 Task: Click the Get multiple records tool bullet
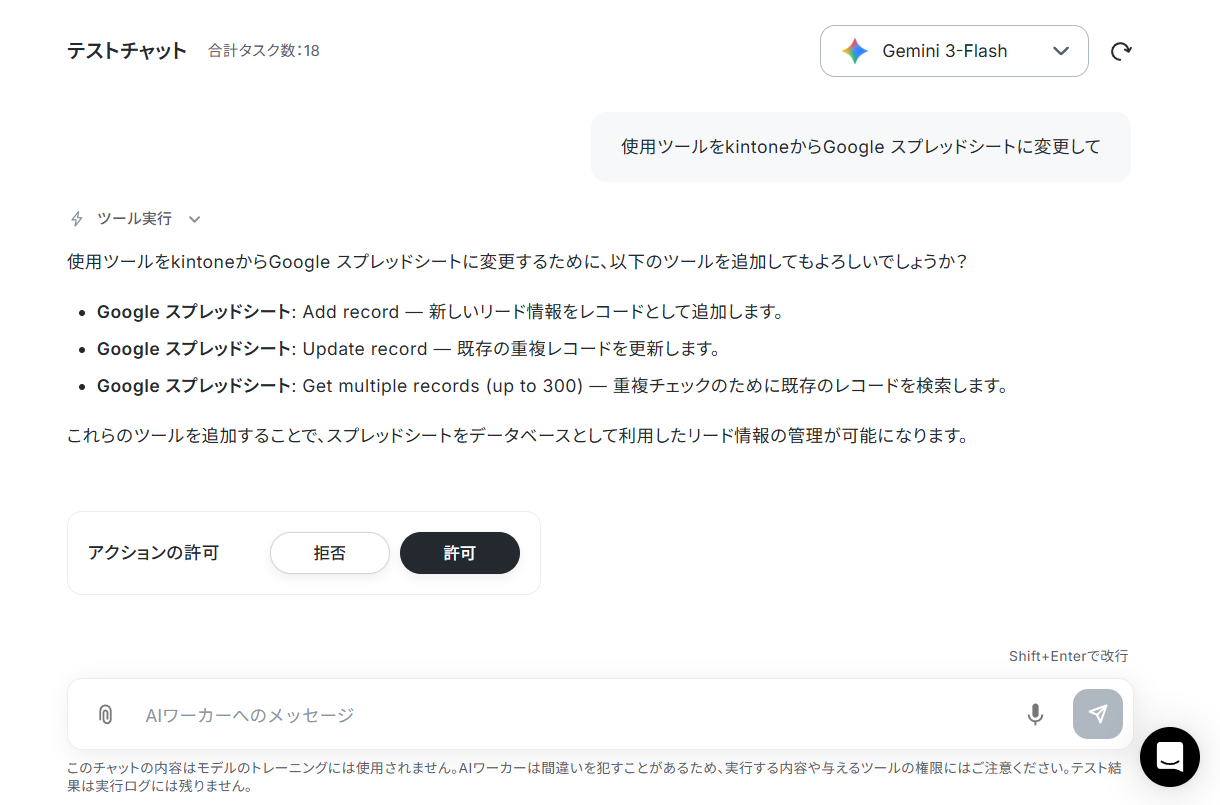click(552, 386)
